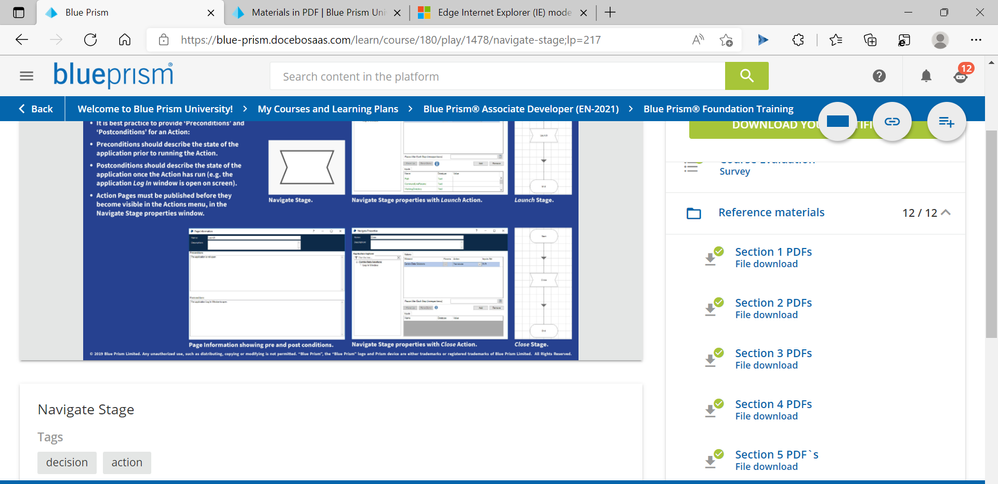Click the browser back arrow
The image size is (998, 484).
coord(22,40)
